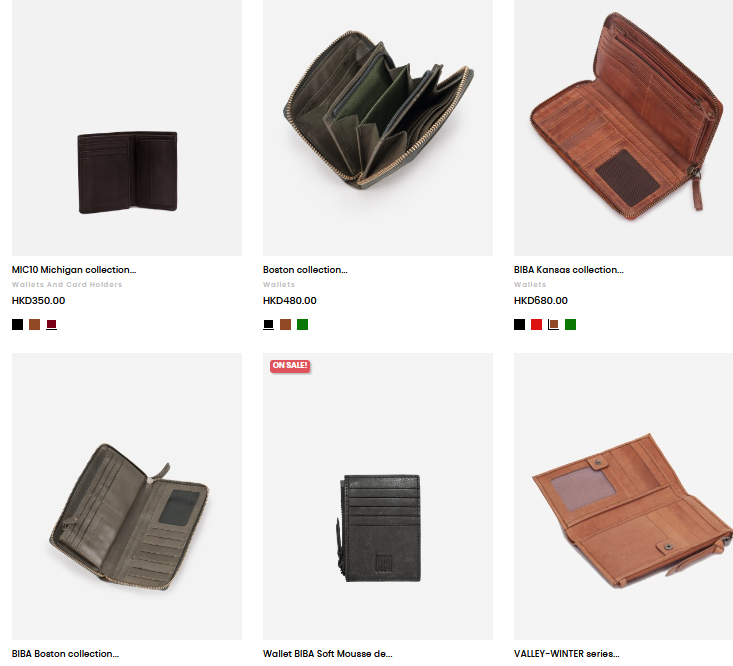The height and width of the screenshot is (666, 733).
Task: Open Wallets And Card Holders category link
Action: pos(67,284)
